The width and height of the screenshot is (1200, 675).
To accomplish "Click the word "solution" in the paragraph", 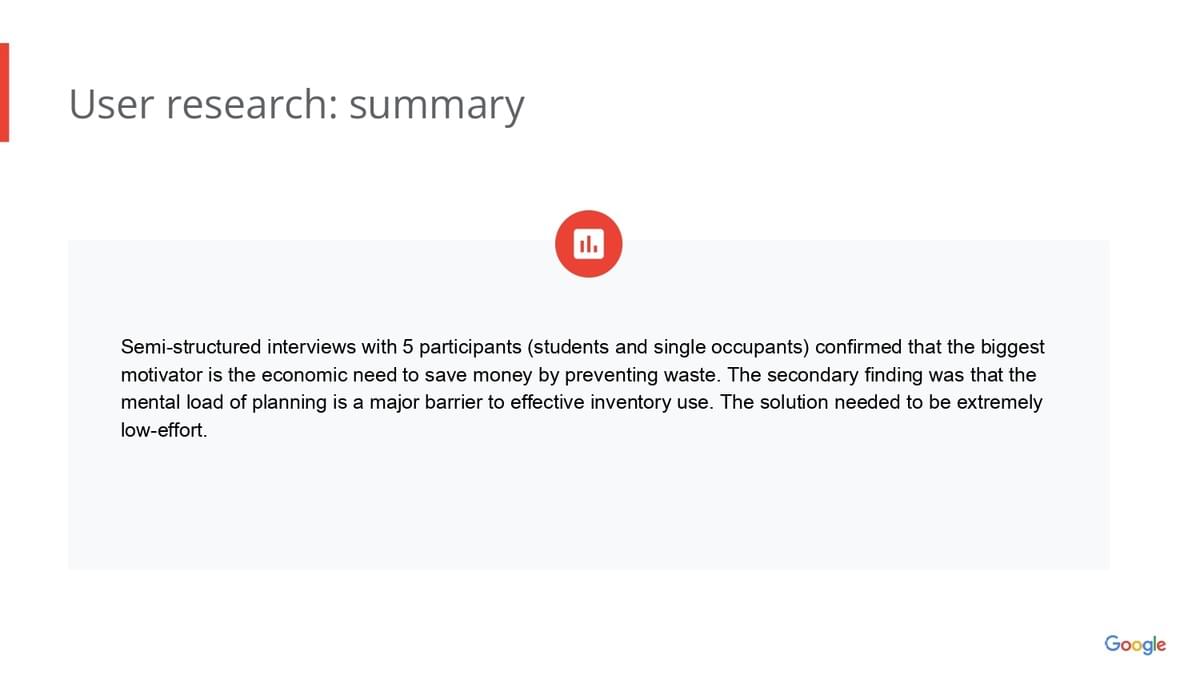I will click(786, 402).
